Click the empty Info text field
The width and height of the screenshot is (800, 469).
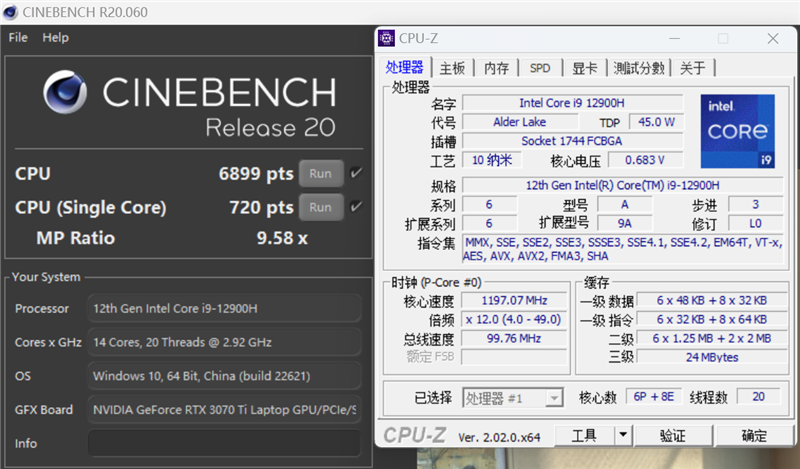point(224,443)
